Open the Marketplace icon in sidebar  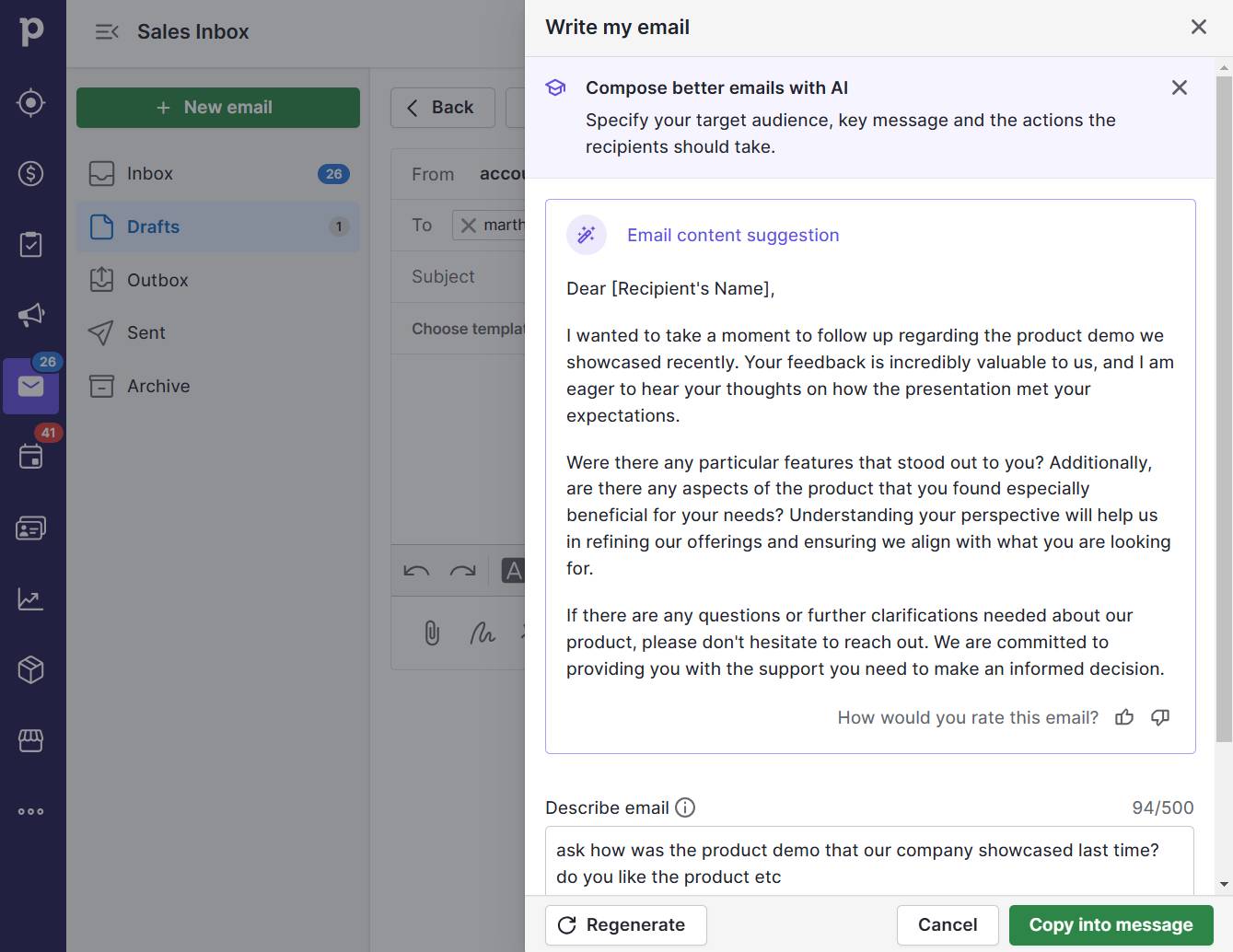coord(31,741)
